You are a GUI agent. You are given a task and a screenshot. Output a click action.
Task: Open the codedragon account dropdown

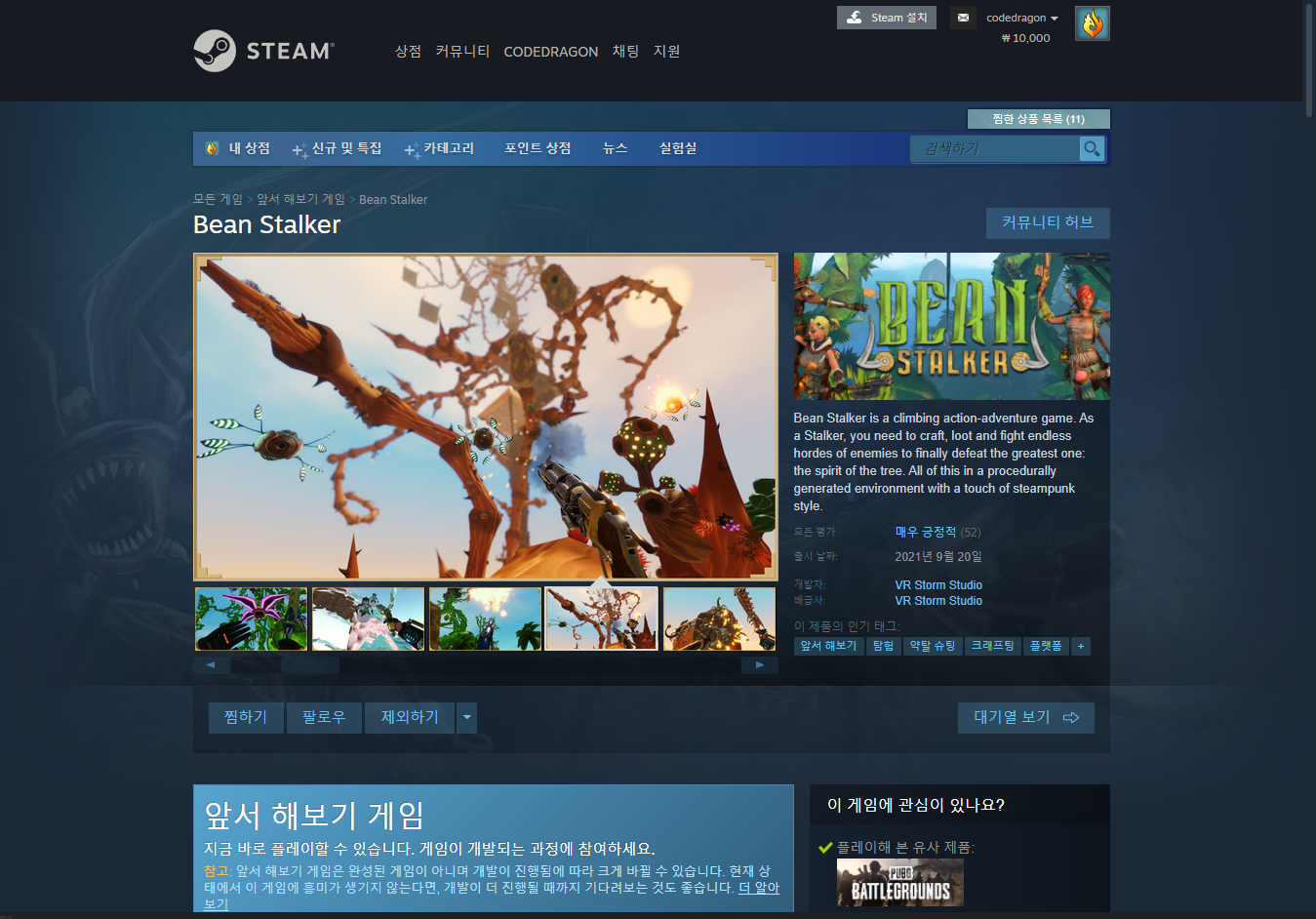(1022, 18)
